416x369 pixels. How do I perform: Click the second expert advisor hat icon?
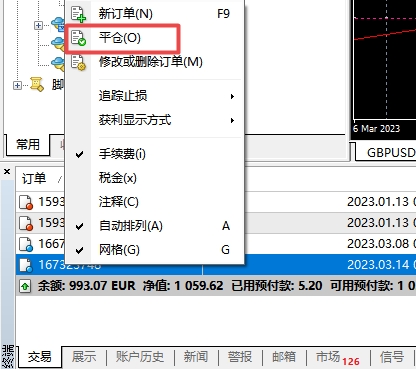pos(58,43)
